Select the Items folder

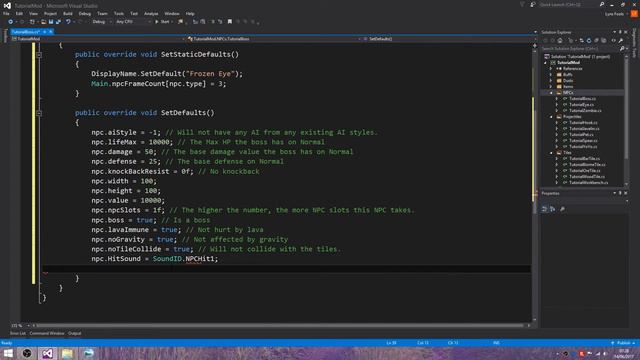coord(568,87)
